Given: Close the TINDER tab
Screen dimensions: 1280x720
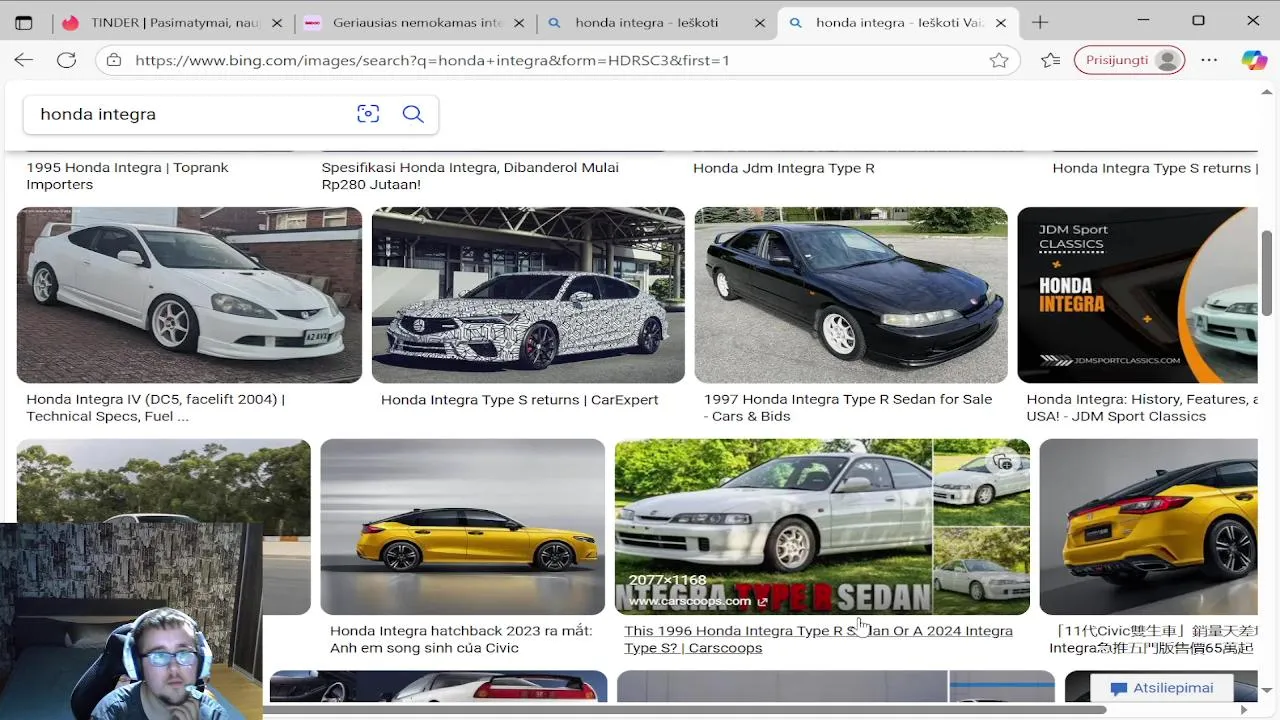Looking at the screenshot, I should (277, 22).
